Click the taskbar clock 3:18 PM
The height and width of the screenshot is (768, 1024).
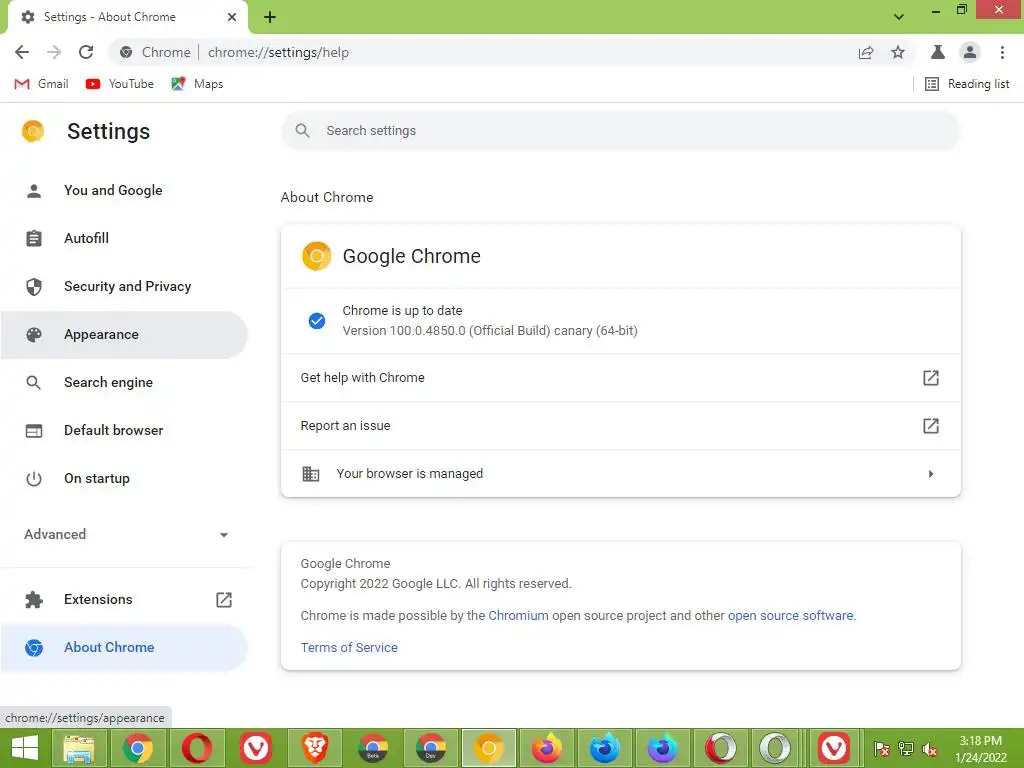(x=980, y=749)
